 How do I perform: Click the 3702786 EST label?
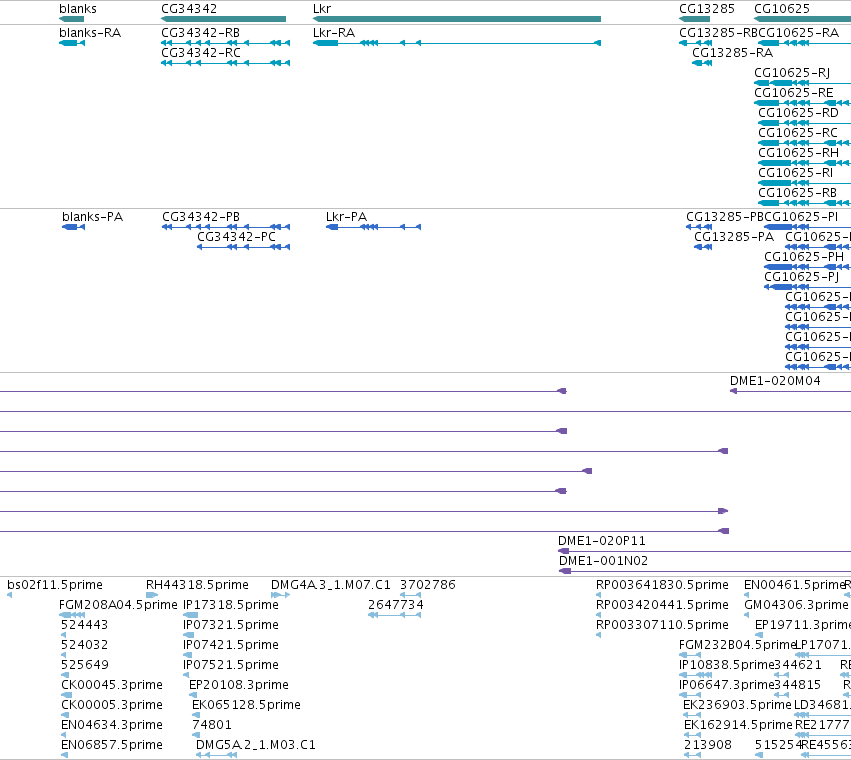(x=428, y=585)
